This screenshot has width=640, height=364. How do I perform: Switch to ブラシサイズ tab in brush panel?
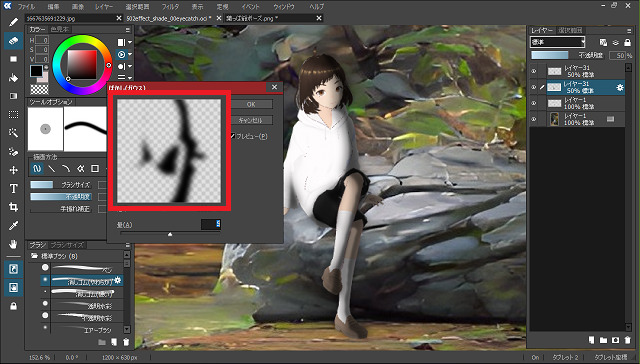[67, 245]
